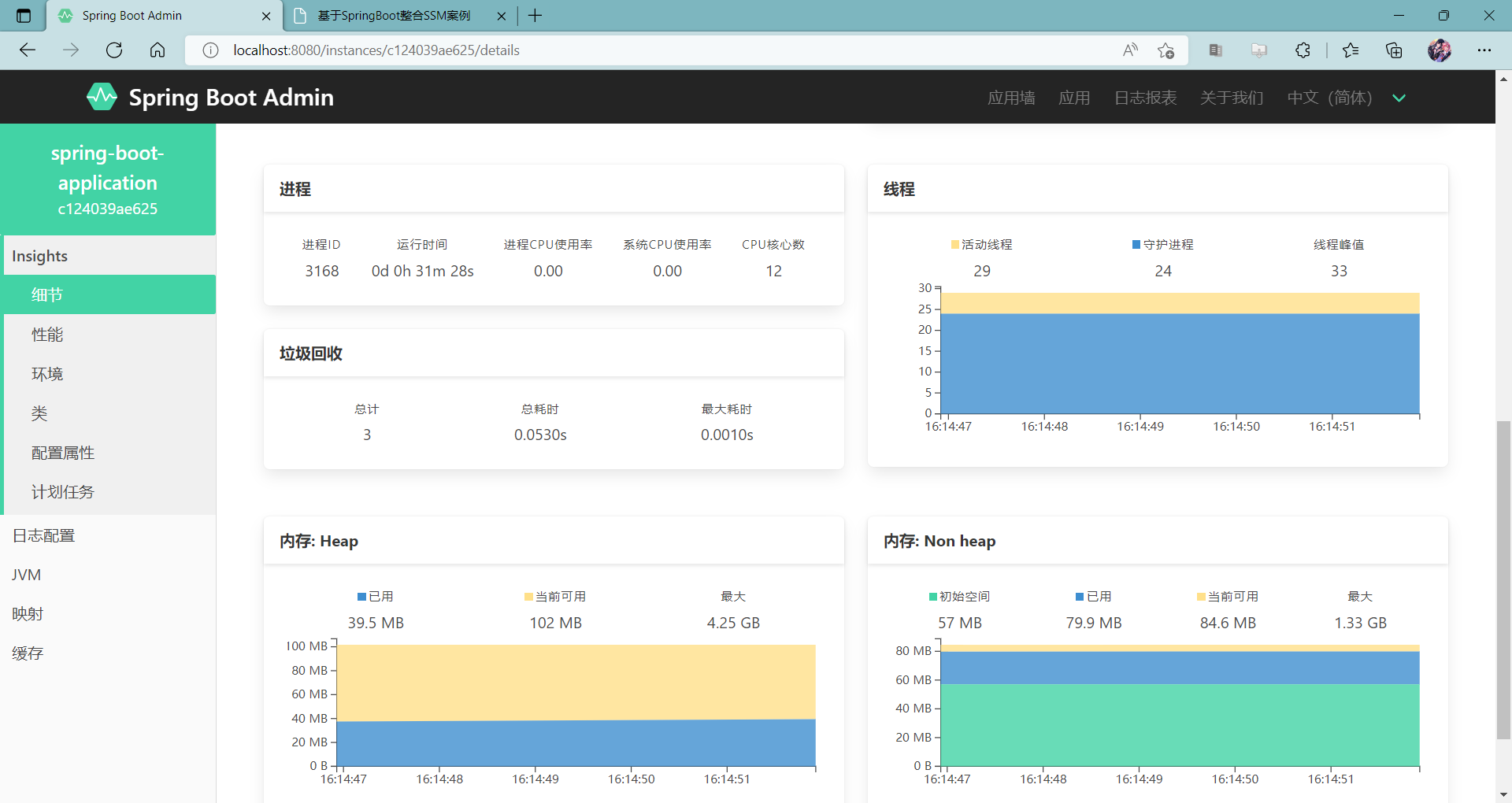The height and width of the screenshot is (803, 1512).
Task: Open the 关于我们 navigation item
Action: [1232, 98]
